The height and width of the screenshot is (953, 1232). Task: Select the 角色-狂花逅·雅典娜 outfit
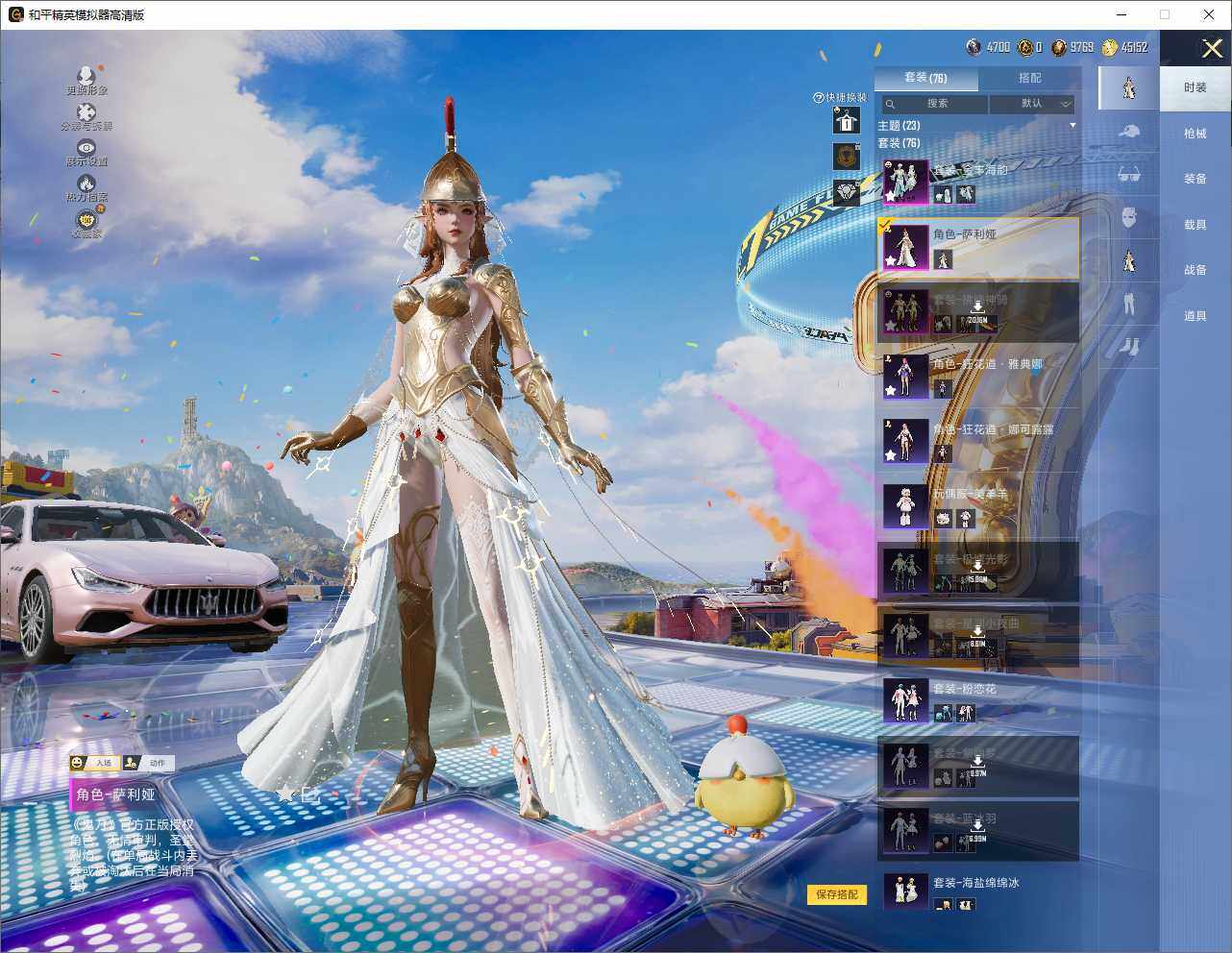[x=978, y=376]
